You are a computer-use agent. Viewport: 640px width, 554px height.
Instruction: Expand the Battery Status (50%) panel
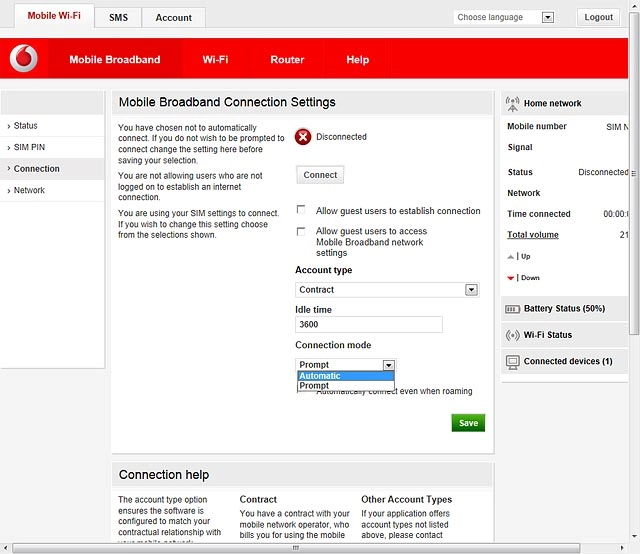point(564,309)
